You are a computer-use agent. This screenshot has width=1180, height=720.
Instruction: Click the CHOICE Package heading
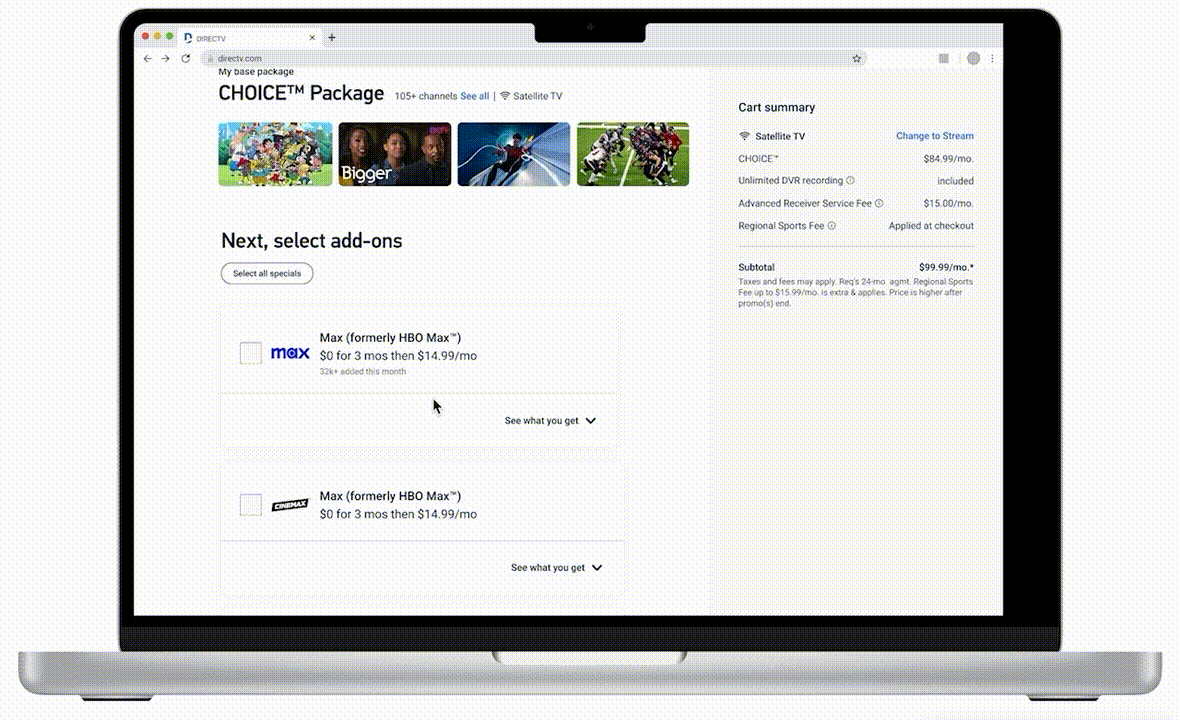(301, 93)
